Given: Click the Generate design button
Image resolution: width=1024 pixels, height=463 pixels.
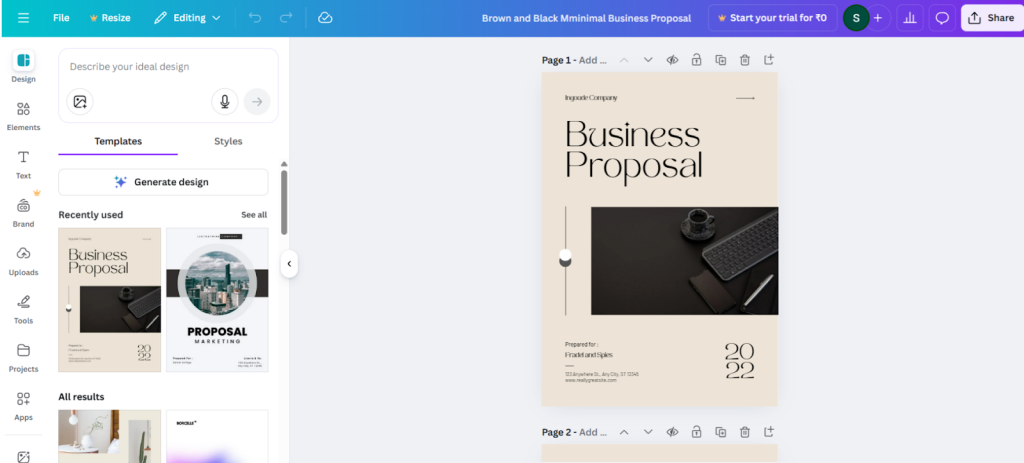Looking at the screenshot, I should click(x=163, y=182).
